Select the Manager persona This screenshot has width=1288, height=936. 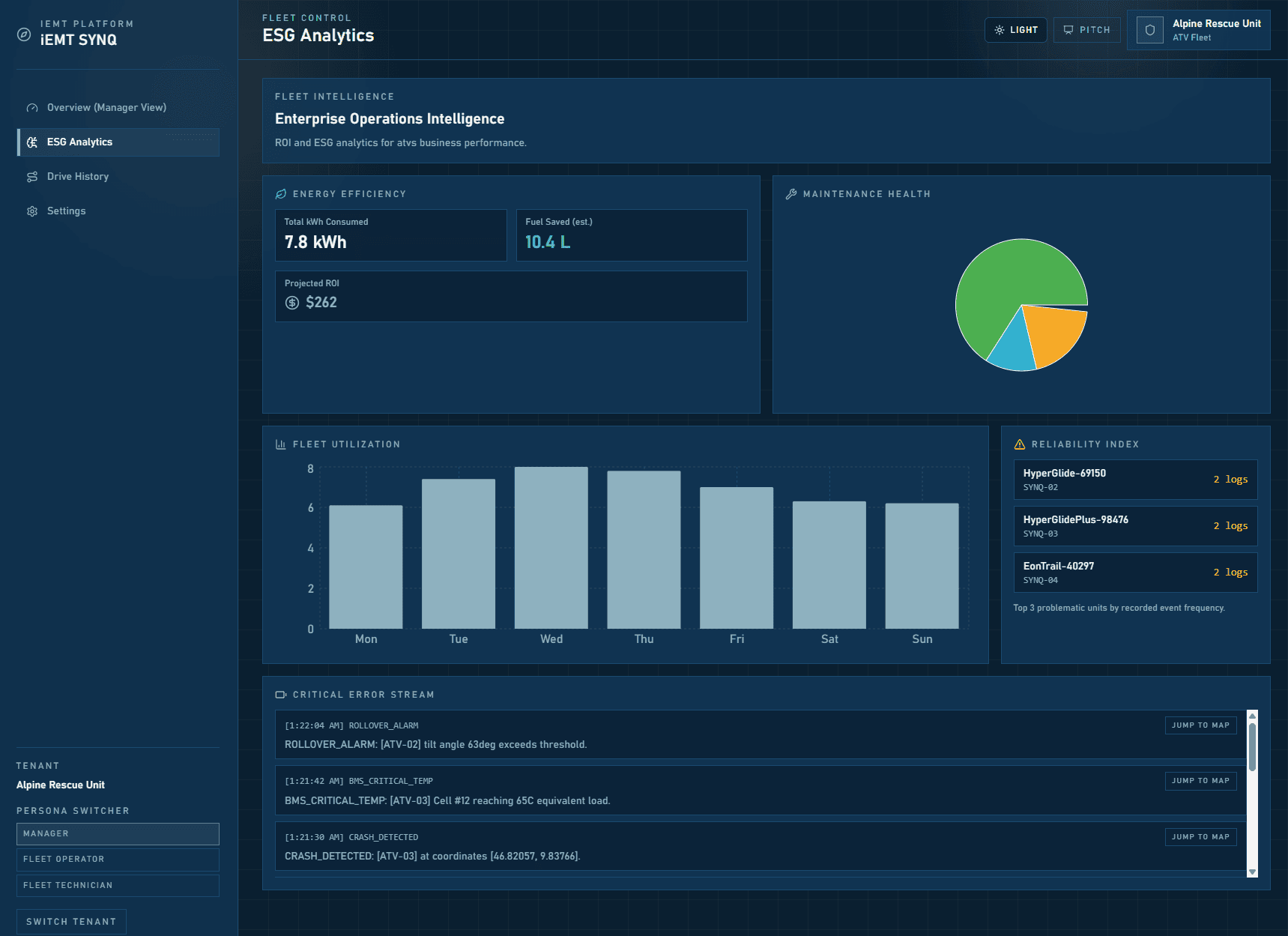(118, 834)
